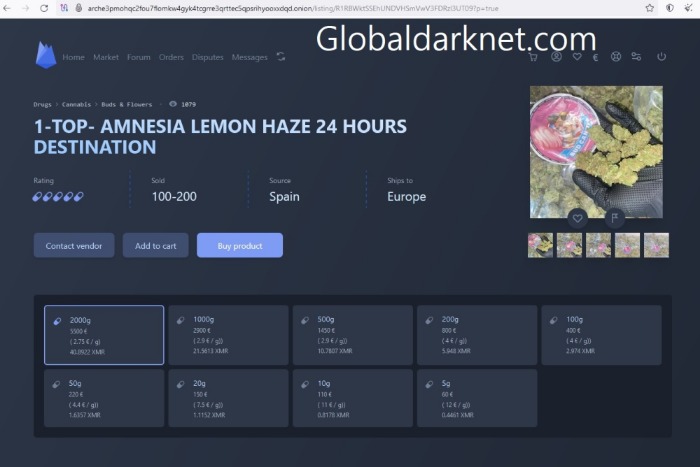This screenshot has width=700, height=467.
Task: Open the sliders settings icon
Action: click(x=636, y=56)
